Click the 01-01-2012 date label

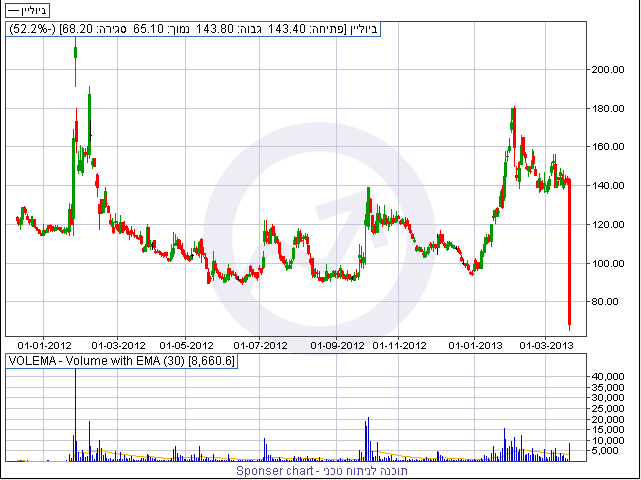coord(43,345)
